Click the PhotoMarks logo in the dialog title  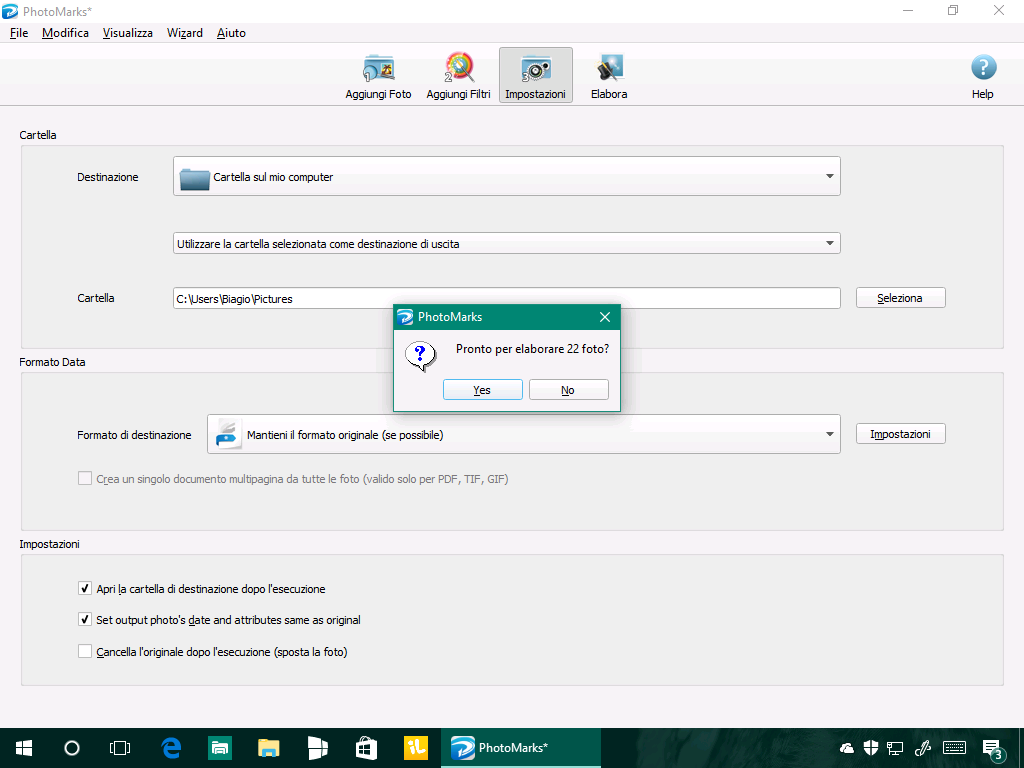coord(406,317)
